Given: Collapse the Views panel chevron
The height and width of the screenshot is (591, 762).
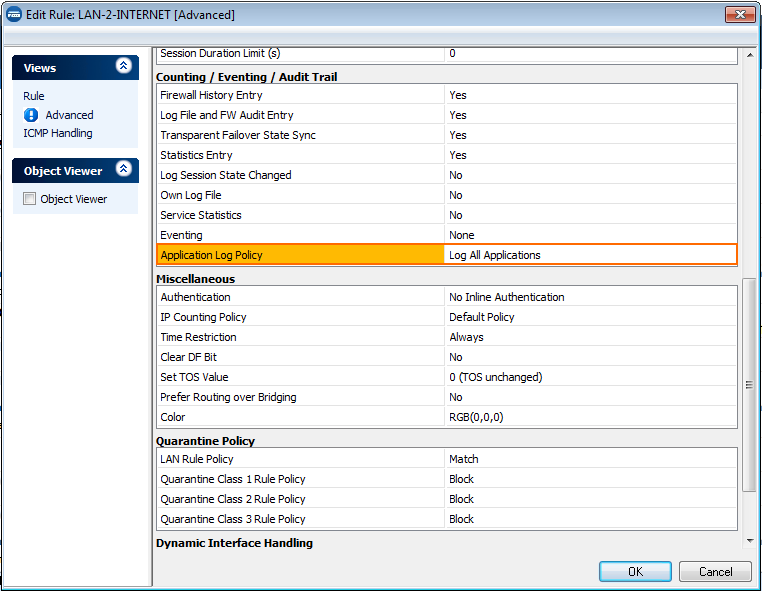Looking at the screenshot, I should pyautogui.click(x=124, y=66).
